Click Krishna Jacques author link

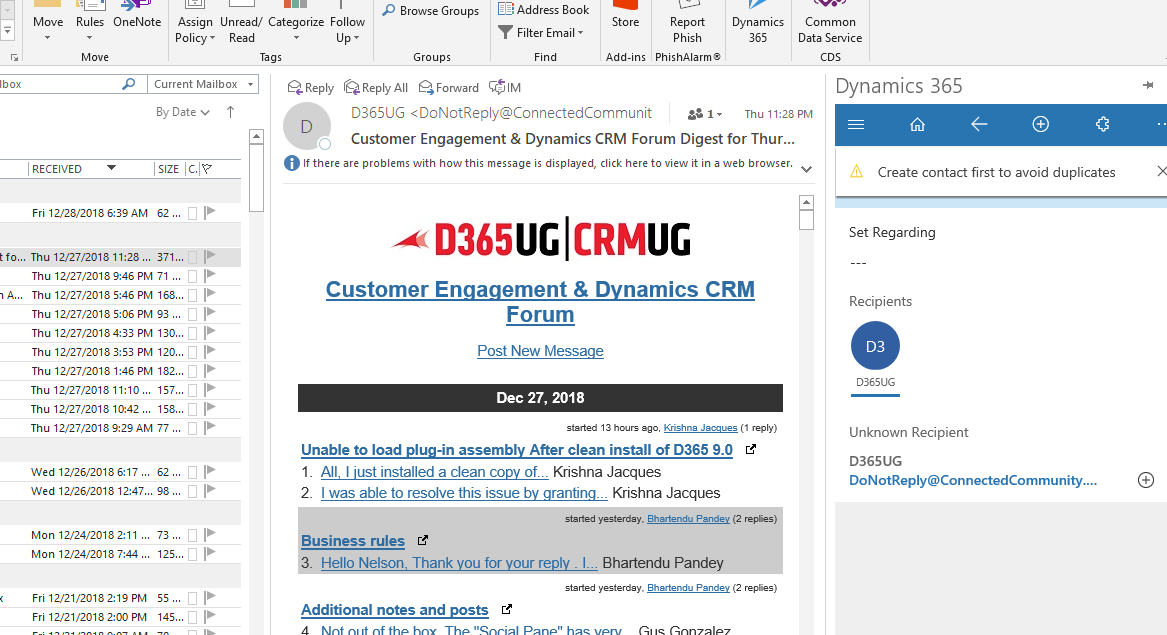pyautogui.click(x=700, y=427)
